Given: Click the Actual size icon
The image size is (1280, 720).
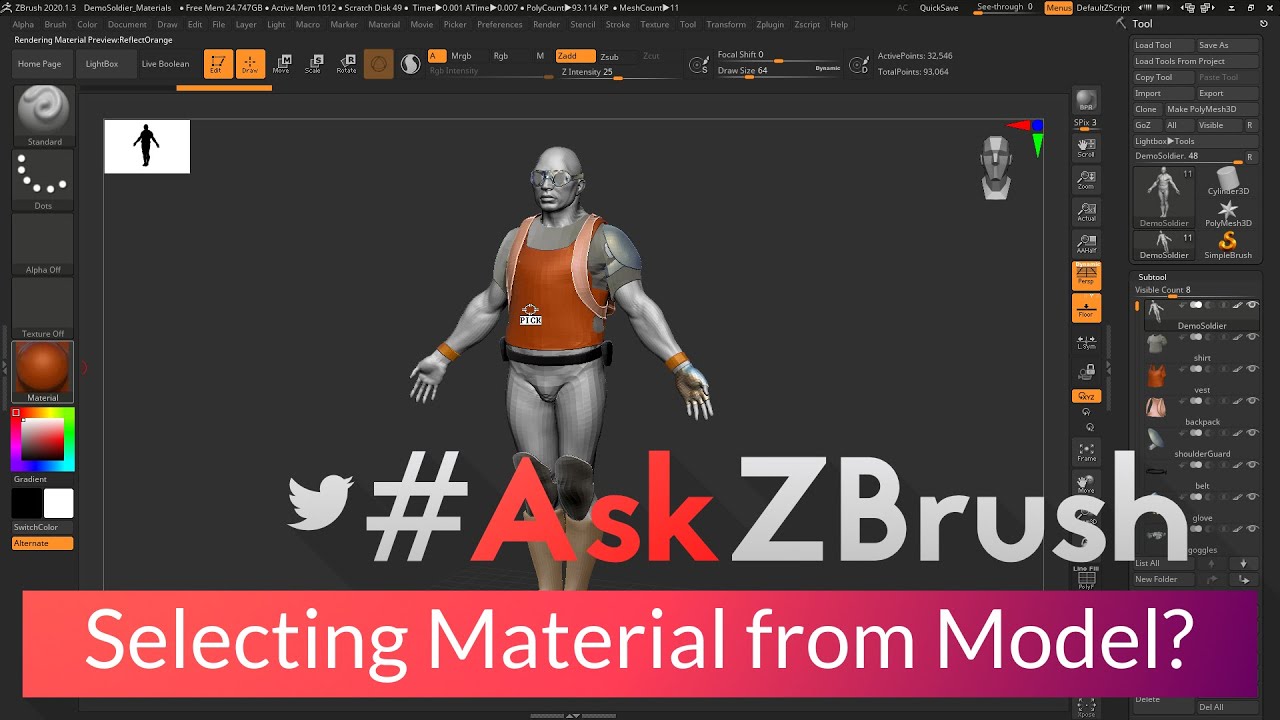Looking at the screenshot, I should pyautogui.click(x=1086, y=212).
